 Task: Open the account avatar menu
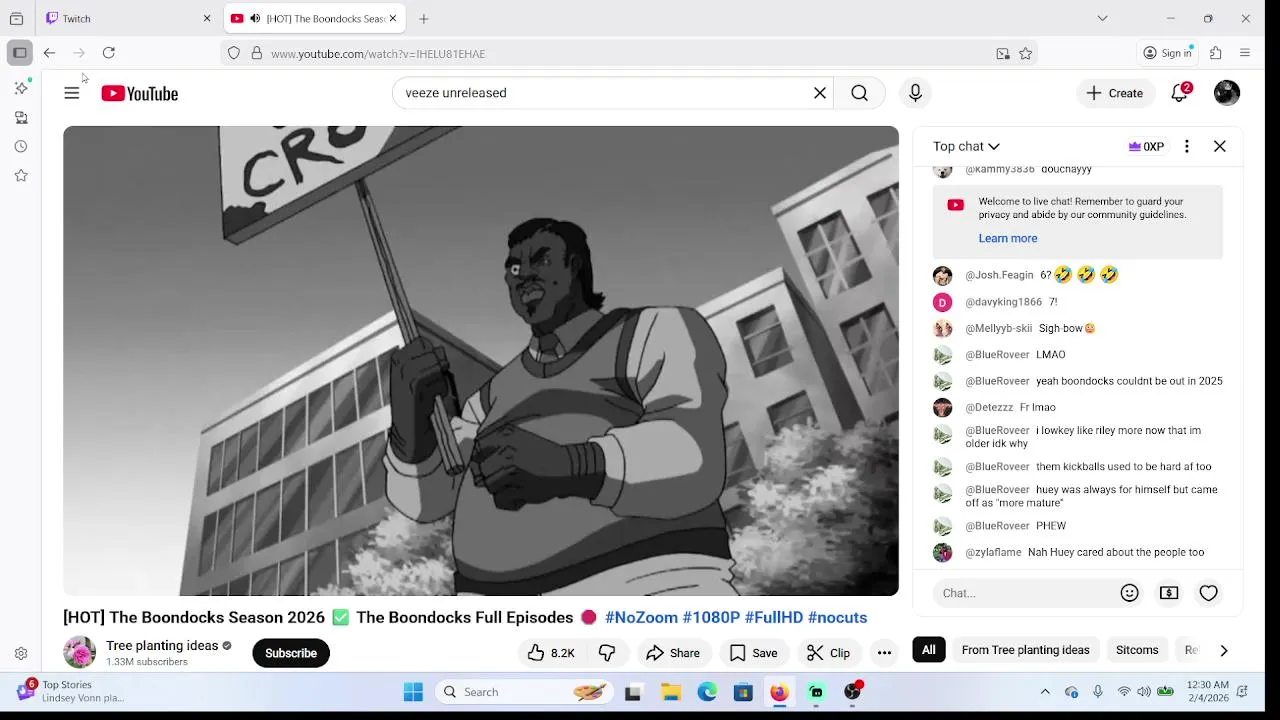[1227, 93]
